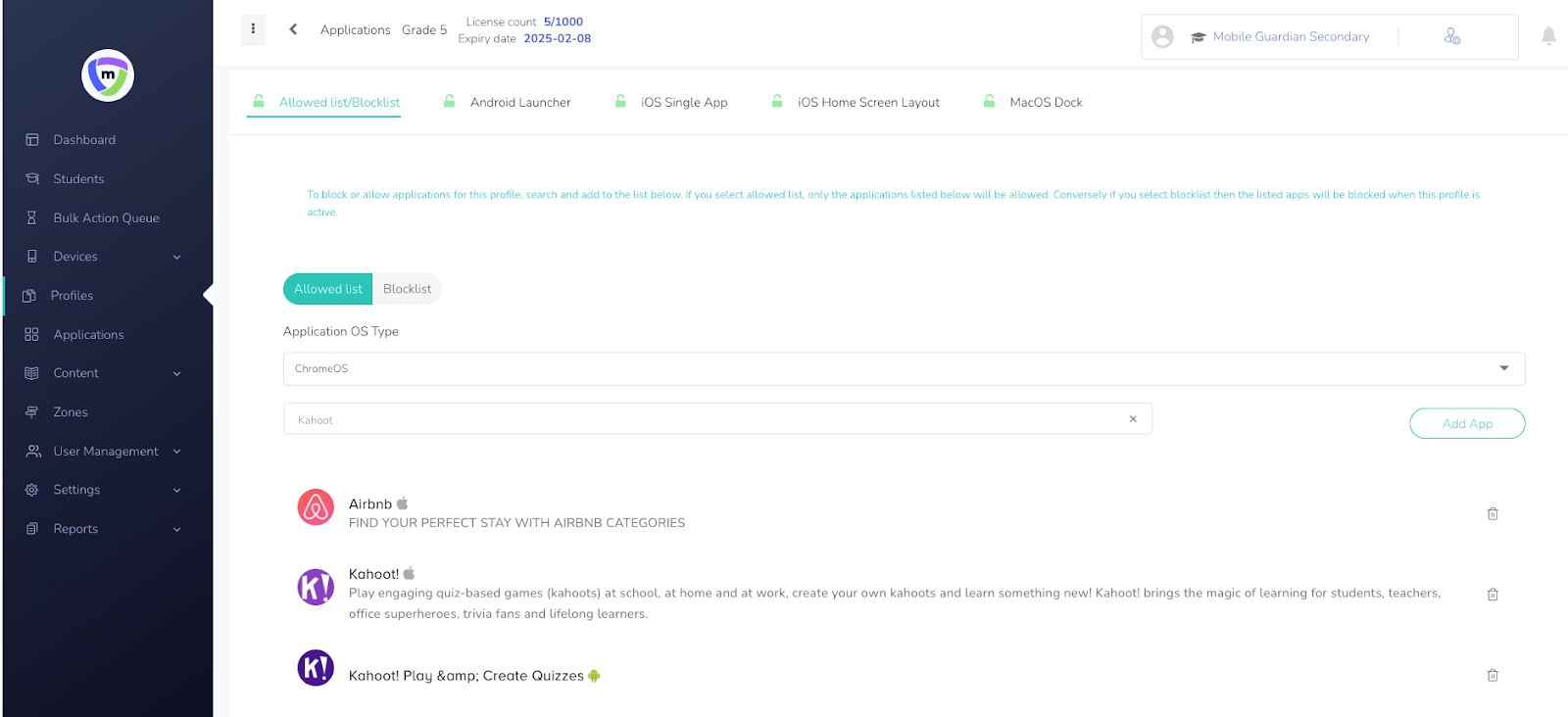Click the Applications breadcrumb link
Viewport: 1568px width, 717px height.
pyautogui.click(x=355, y=29)
